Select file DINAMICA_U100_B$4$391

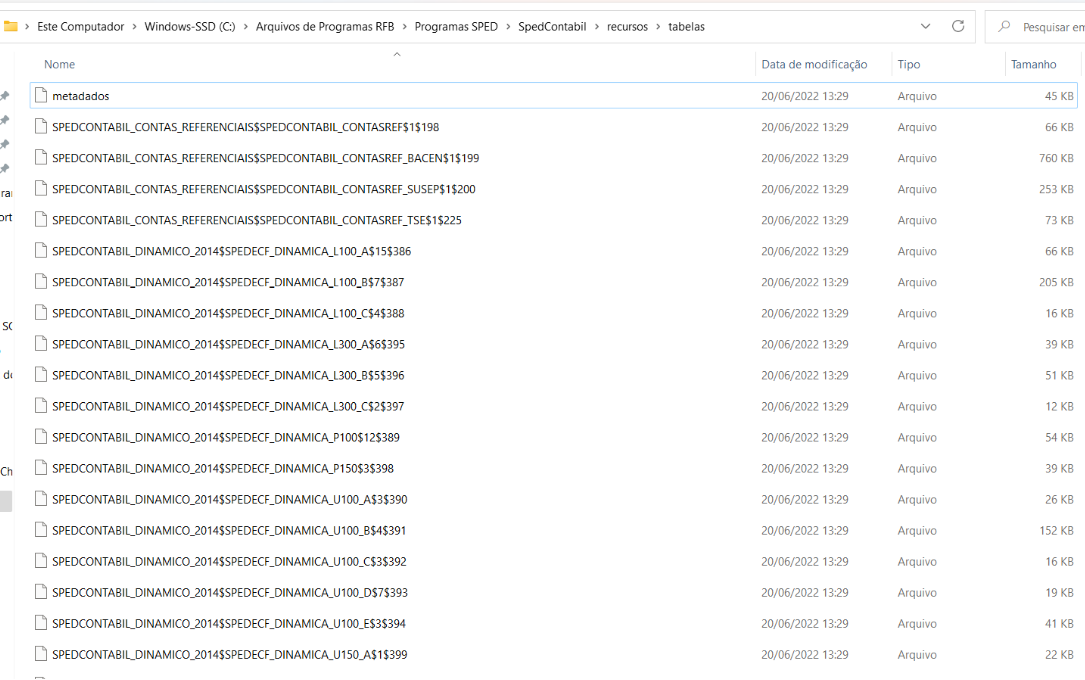point(229,532)
